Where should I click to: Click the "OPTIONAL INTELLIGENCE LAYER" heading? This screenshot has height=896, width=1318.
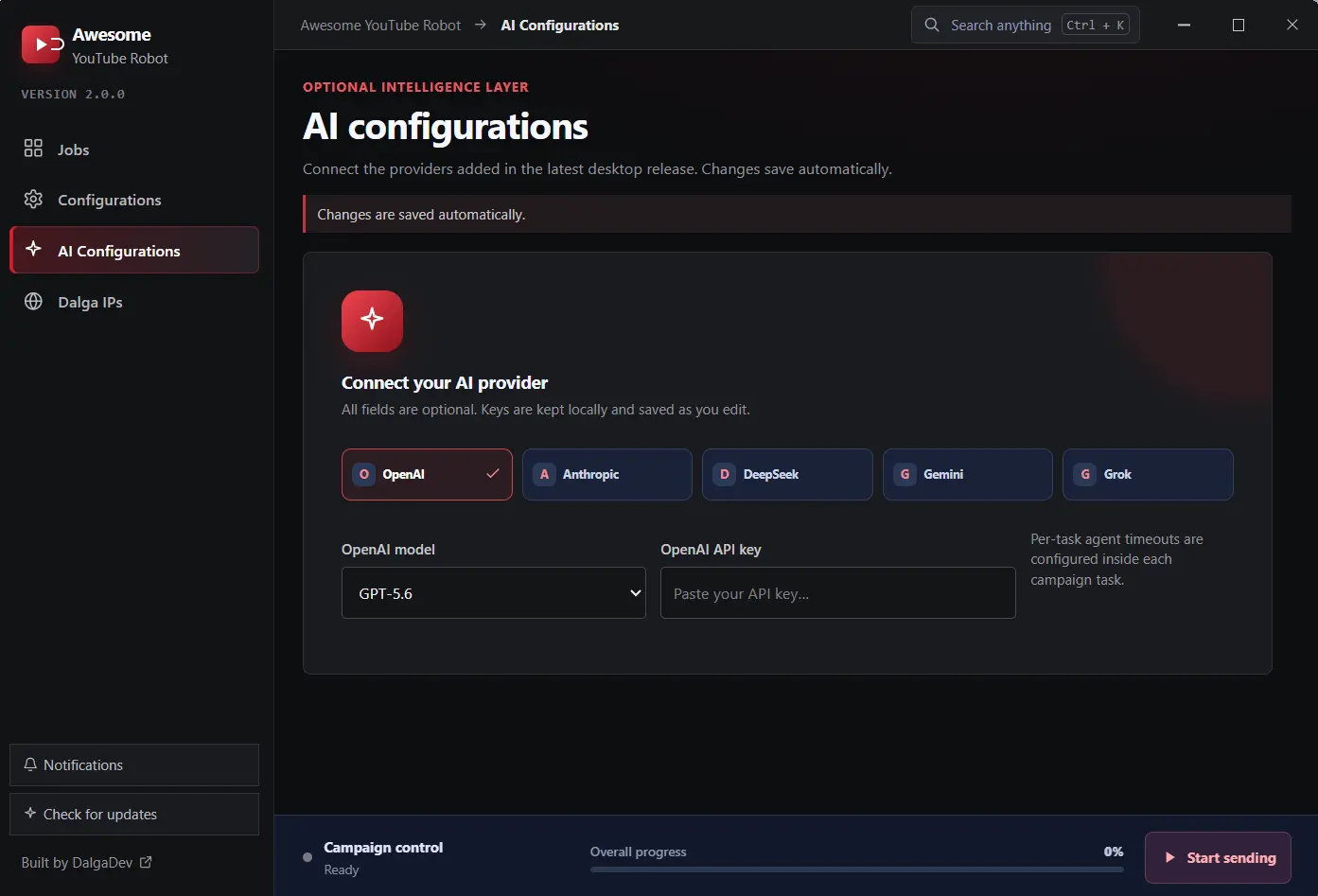pos(415,86)
